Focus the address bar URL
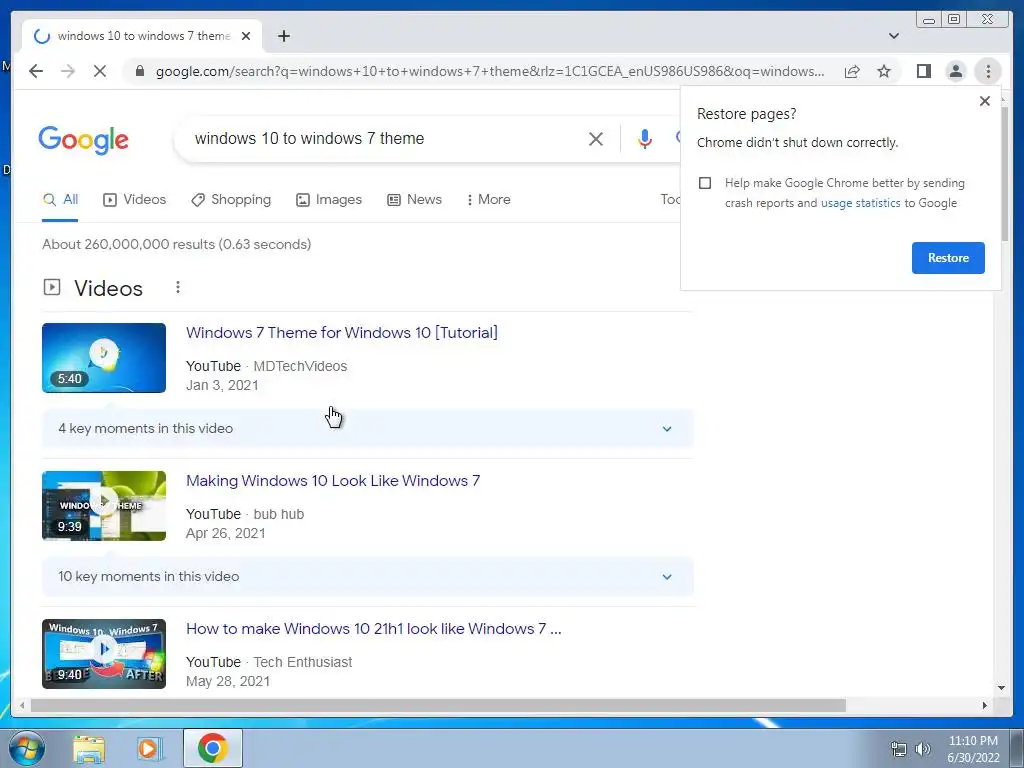Image resolution: width=1024 pixels, height=768 pixels. coord(490,71)
